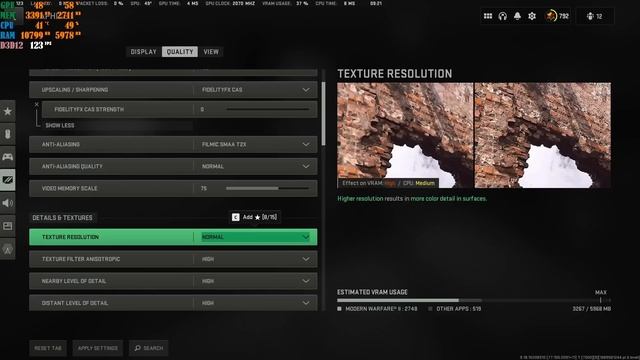Click the Texture Resolution label in highlighted row
The image size is (640, 360).
click(70, 237)
